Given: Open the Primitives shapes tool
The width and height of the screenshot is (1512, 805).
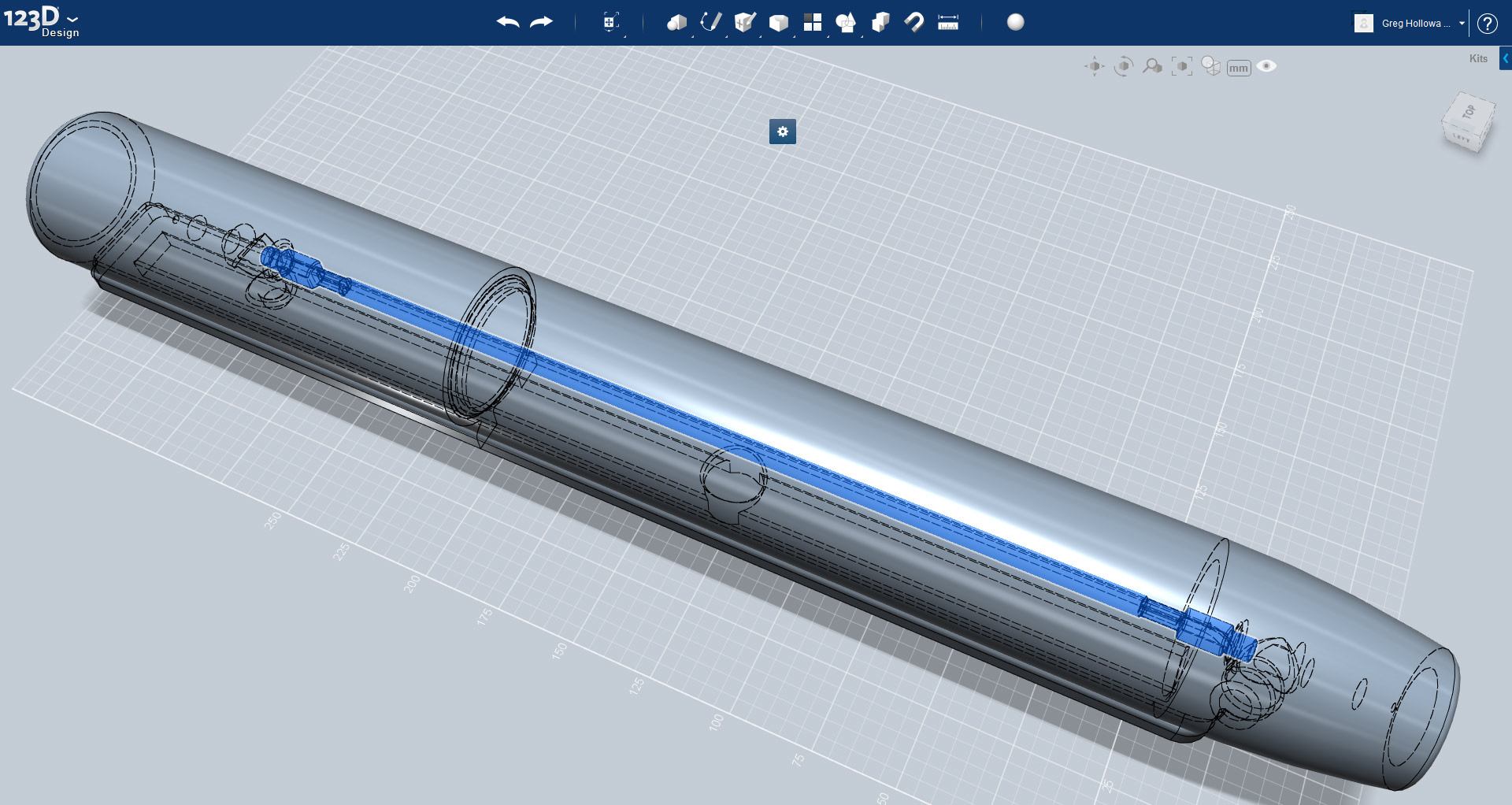Looking at the screenshot, I should click(x=676, y=22).
